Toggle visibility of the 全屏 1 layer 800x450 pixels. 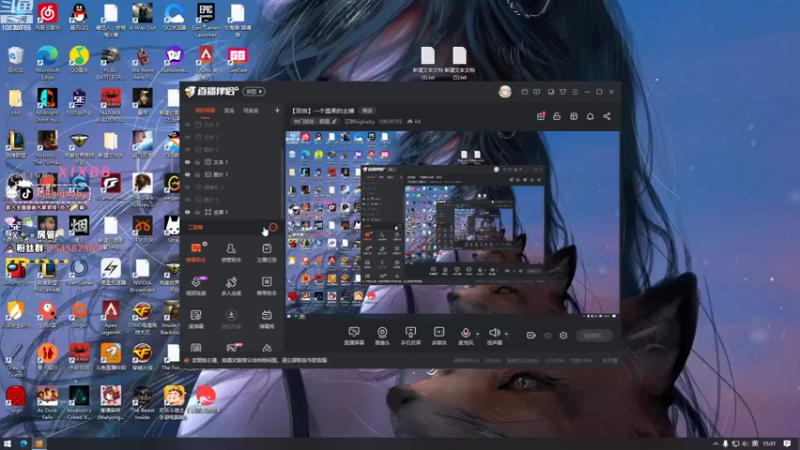click(188, 212)
